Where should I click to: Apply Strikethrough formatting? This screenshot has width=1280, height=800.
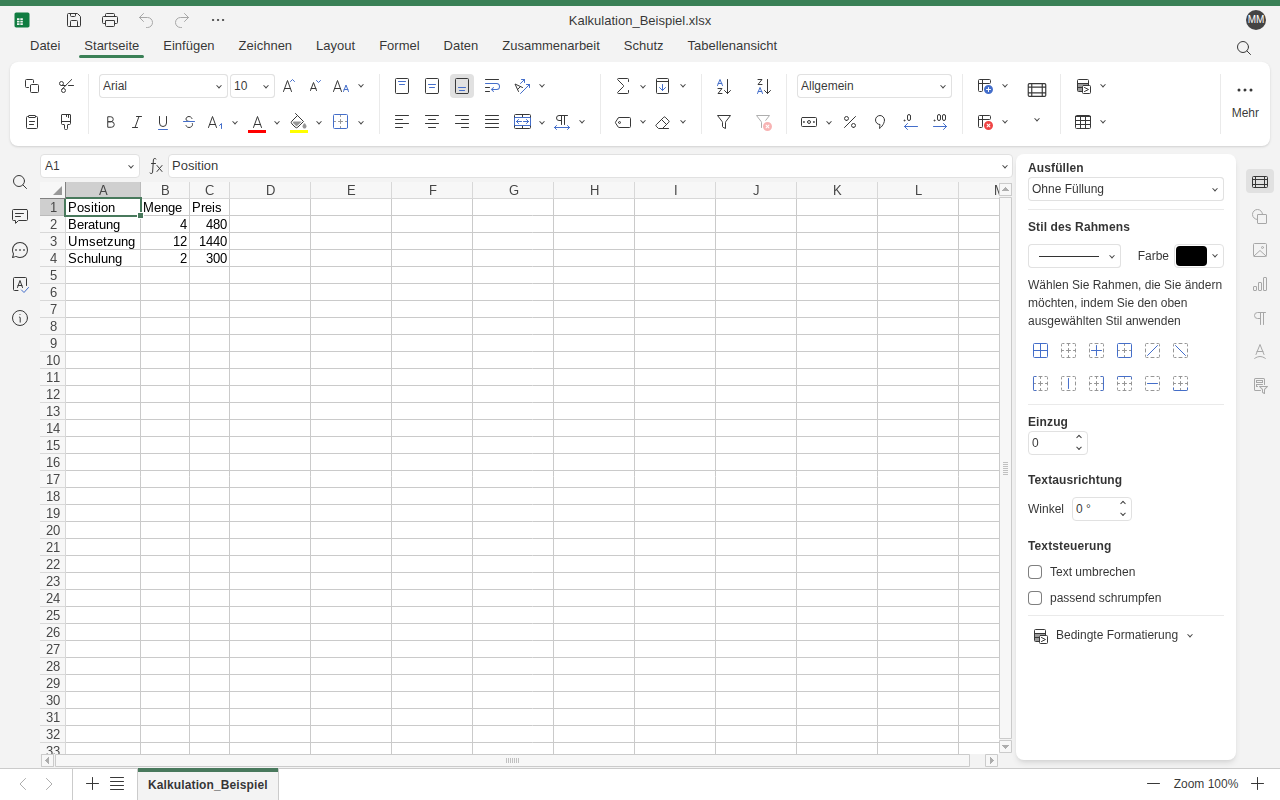tap(189, 122)
